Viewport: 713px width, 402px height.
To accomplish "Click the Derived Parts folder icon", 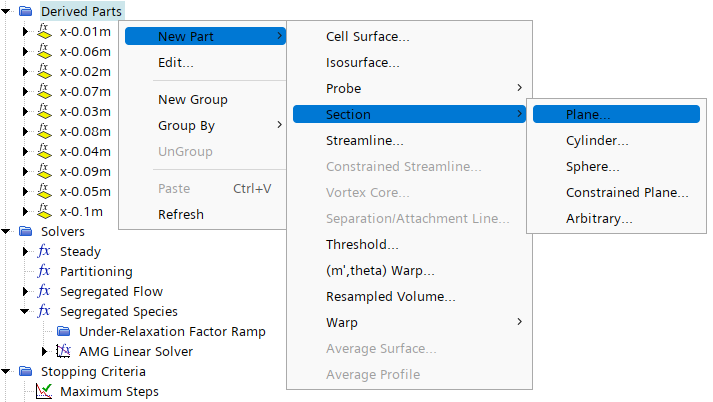I will coord(25,11).
